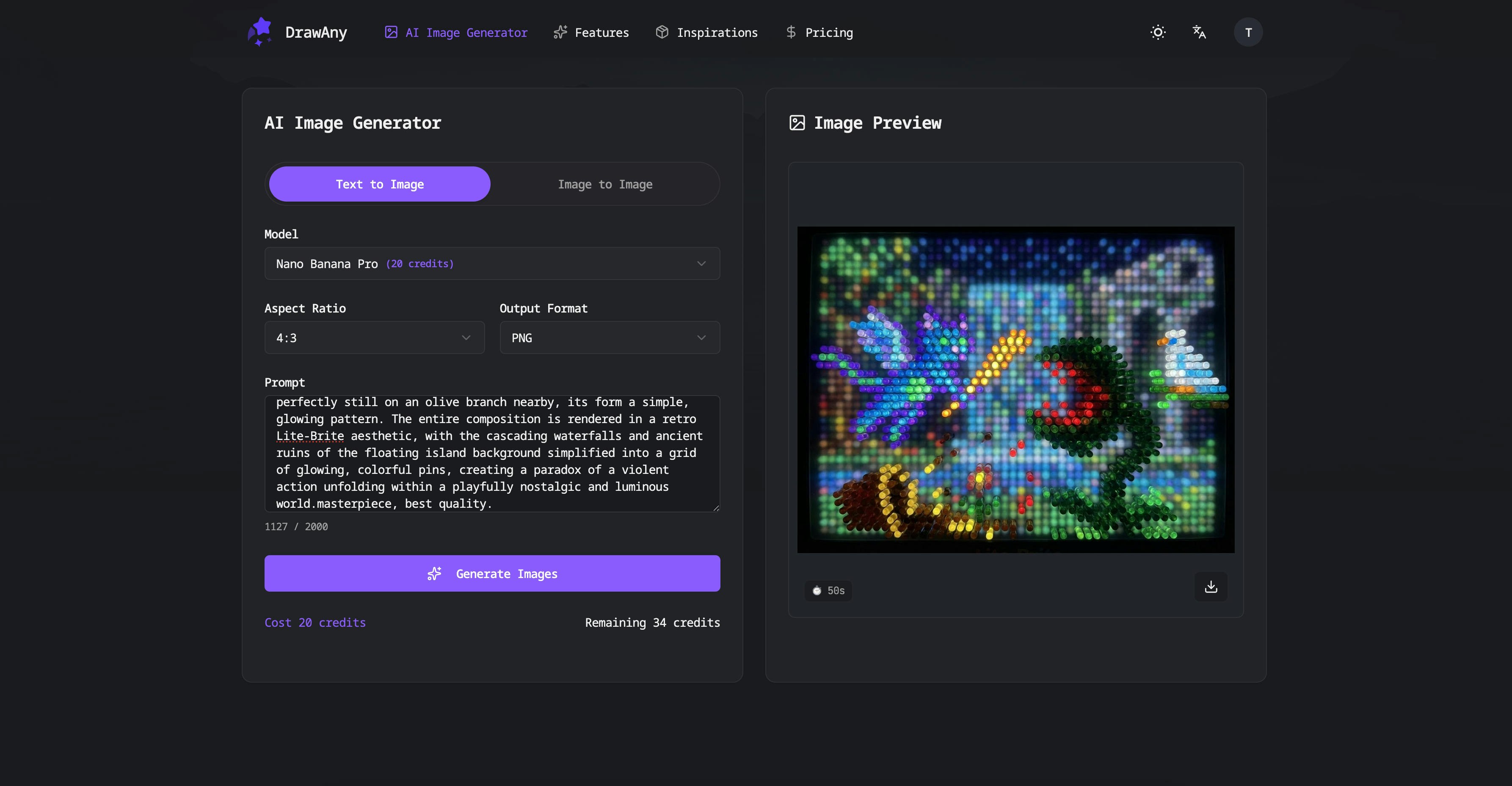Click the Generate Images button

click(x=492, y=573)
